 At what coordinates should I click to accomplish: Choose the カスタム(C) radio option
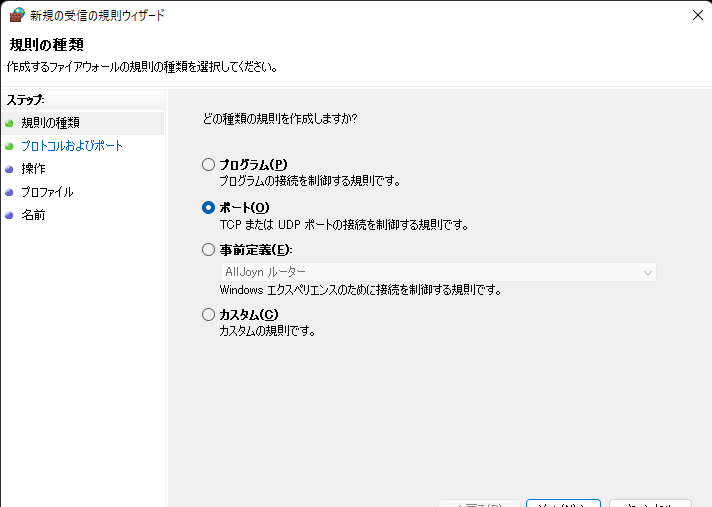click(208, 315)
